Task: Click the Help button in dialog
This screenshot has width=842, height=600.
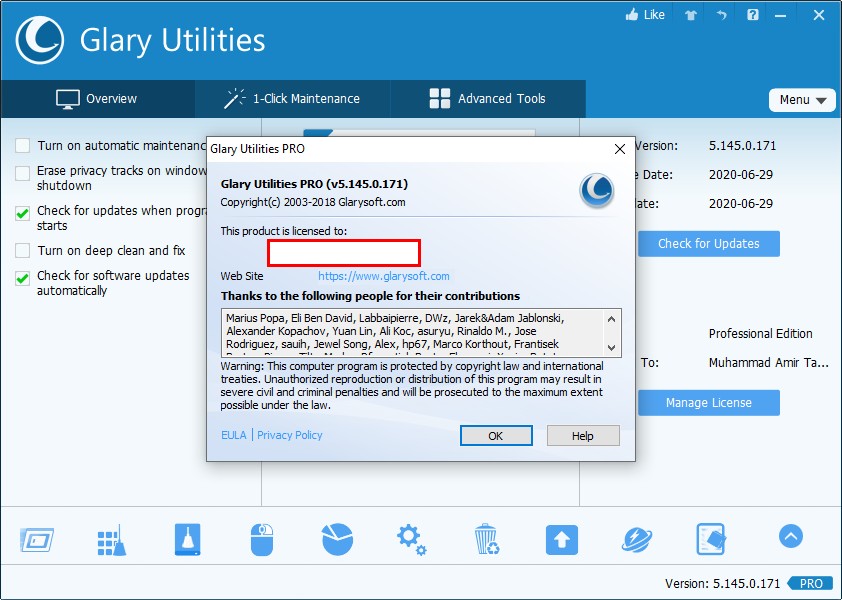Action: pos(583,436)
